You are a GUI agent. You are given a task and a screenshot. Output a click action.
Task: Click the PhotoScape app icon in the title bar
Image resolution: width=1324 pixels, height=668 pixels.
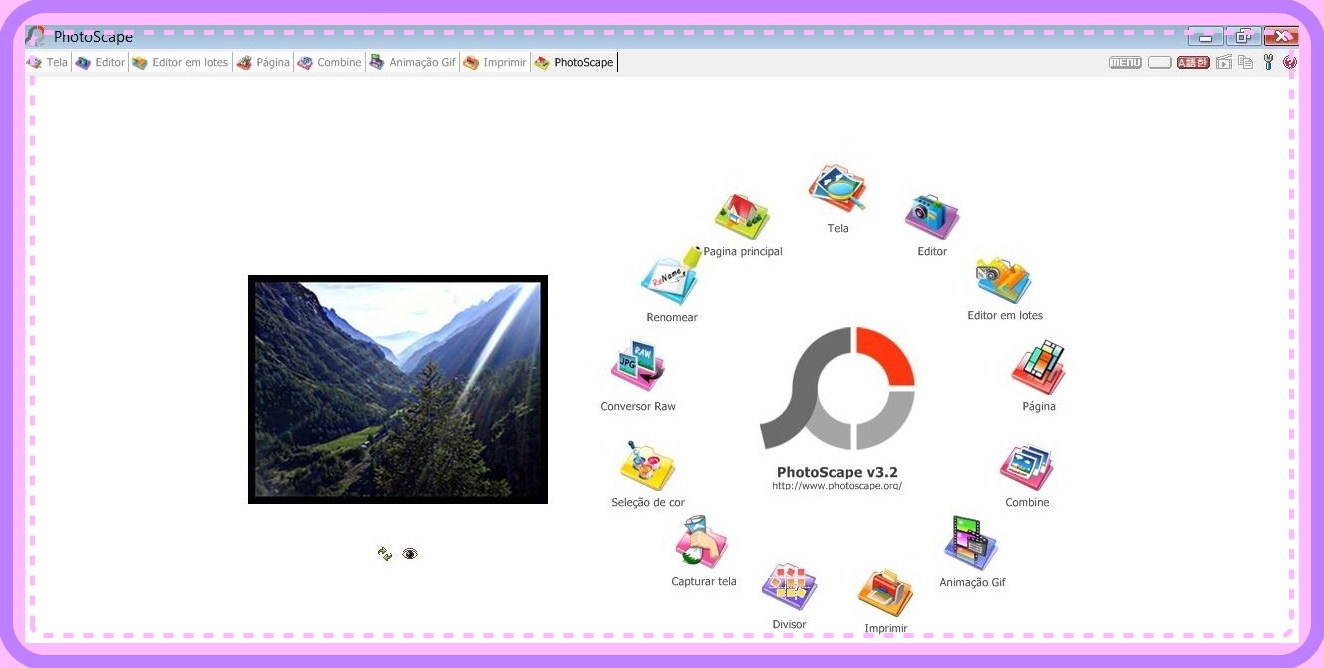(x=36, y=36)
